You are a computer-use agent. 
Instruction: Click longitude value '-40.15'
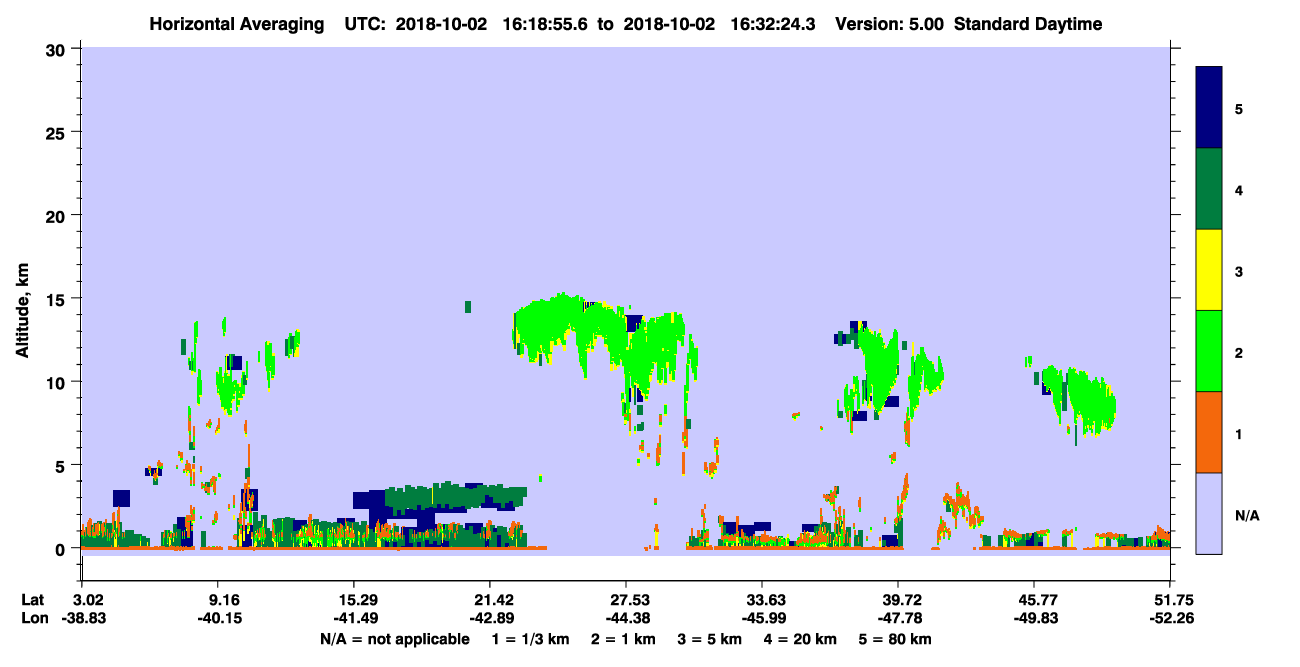coord(220,618)
